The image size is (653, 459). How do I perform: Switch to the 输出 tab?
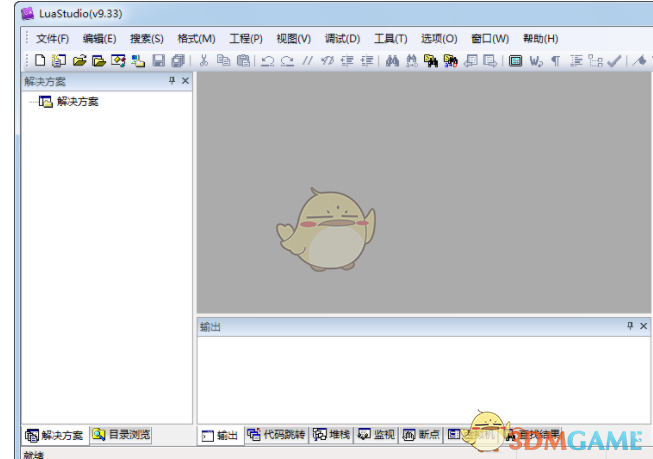(220, 436)
